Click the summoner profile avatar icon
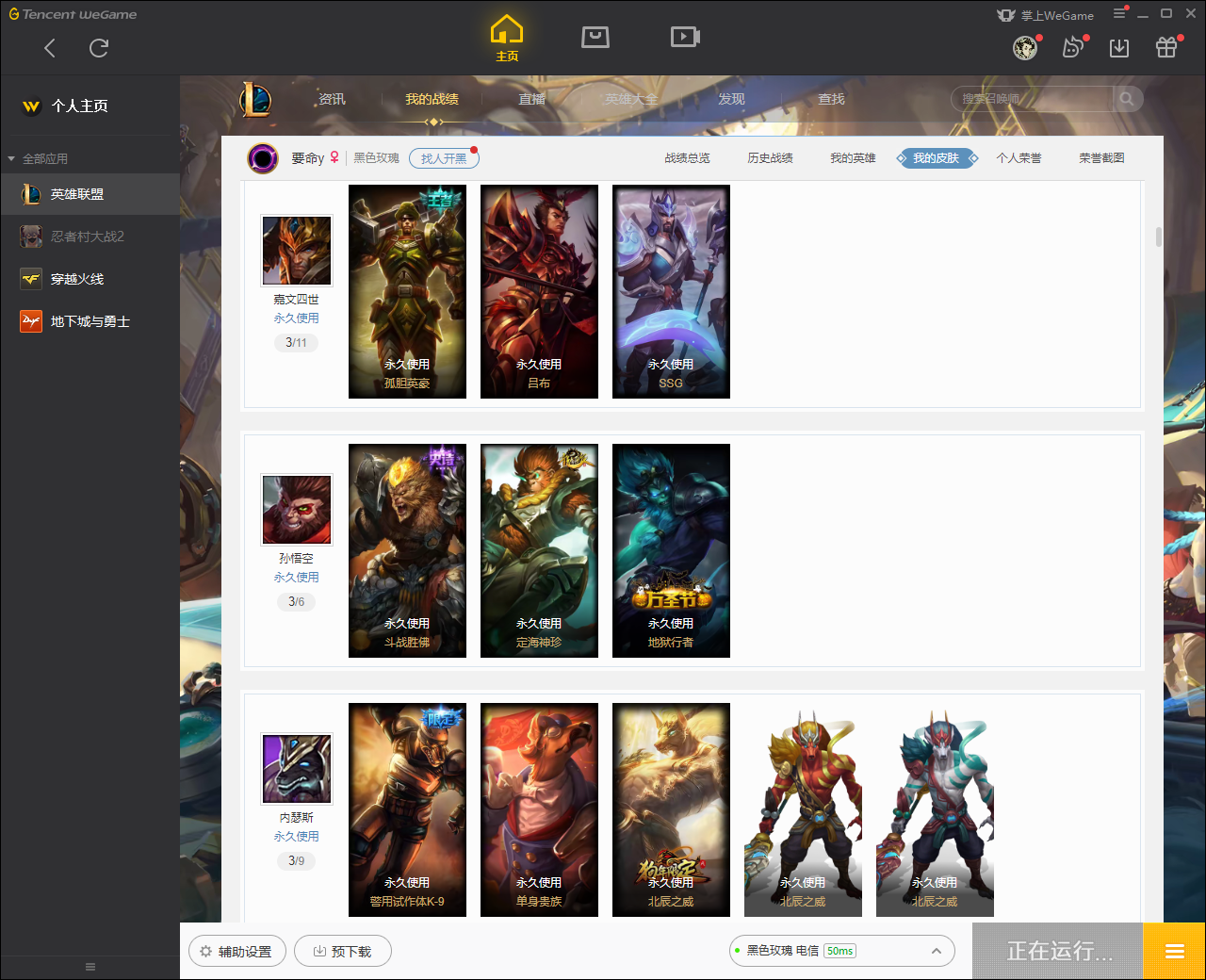This screenshot has height=980, width=1206. (263, 158)
